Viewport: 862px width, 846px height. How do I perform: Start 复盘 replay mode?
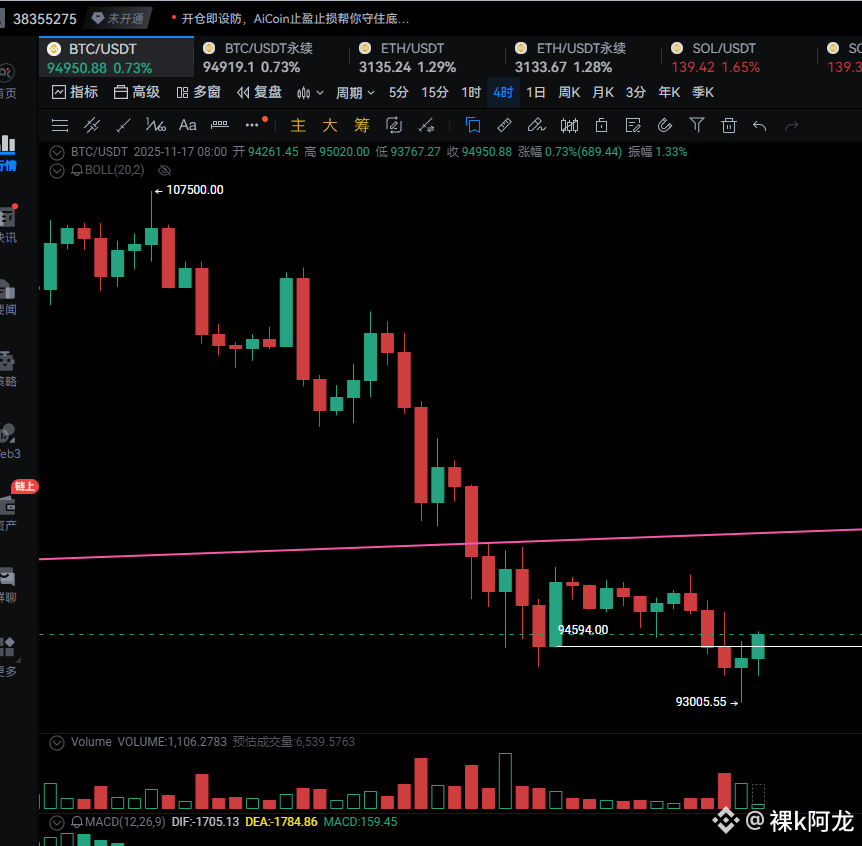259,92
